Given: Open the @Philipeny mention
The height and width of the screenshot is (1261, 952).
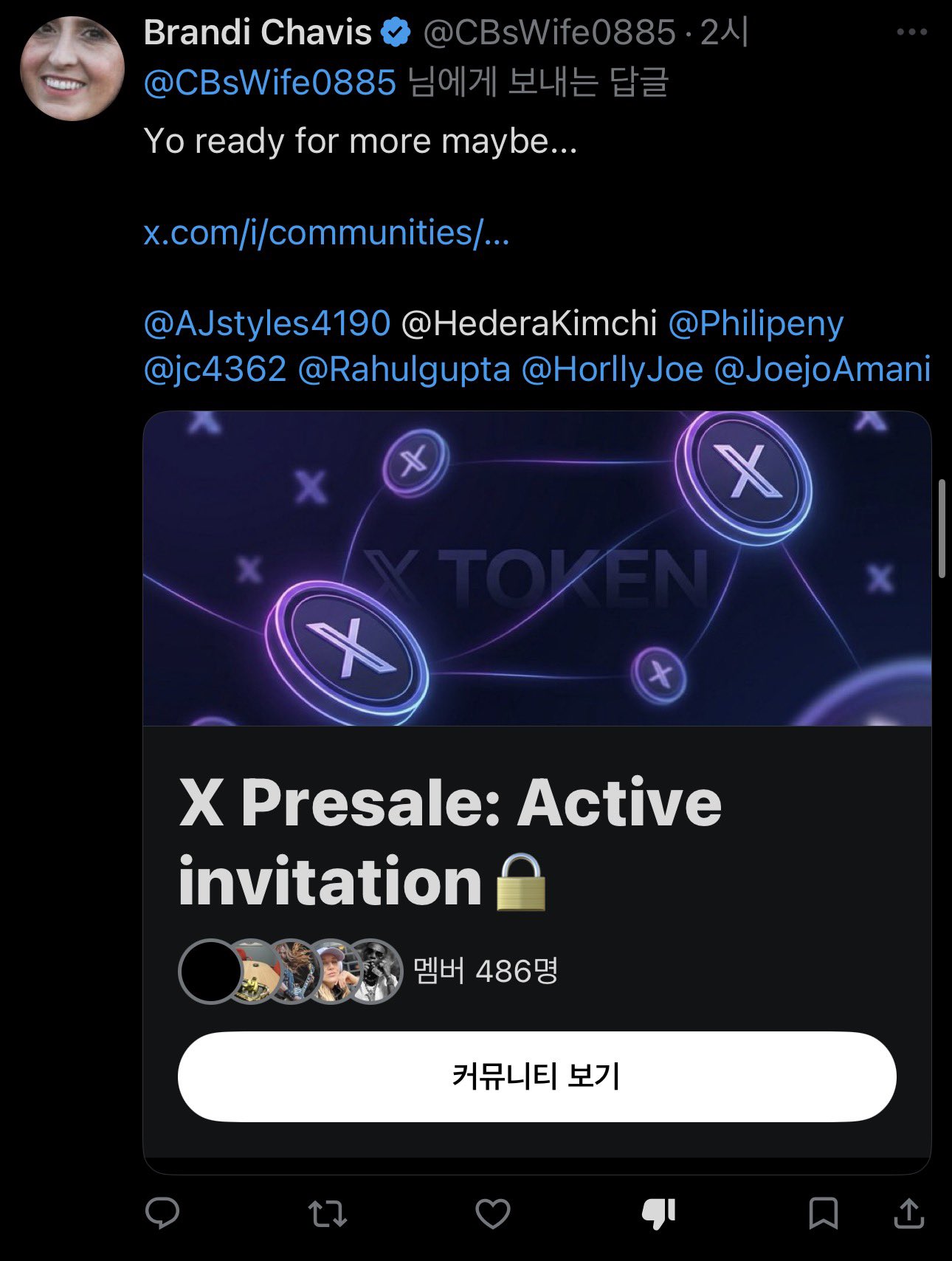Looking at the screenshot, I should (x=756, y=323).
